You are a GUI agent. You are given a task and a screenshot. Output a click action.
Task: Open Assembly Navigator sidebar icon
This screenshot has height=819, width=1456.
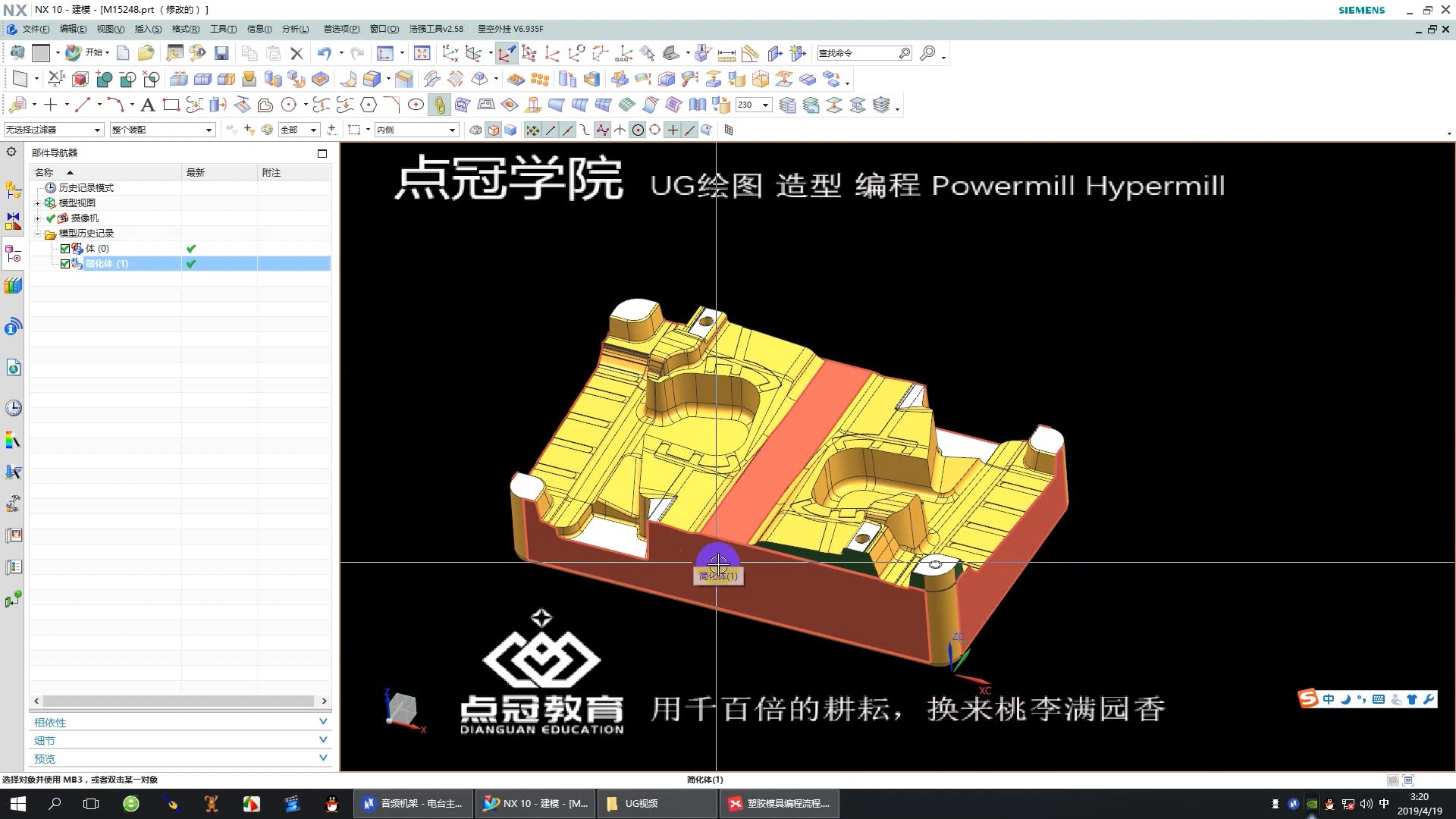tap(13, 190)
